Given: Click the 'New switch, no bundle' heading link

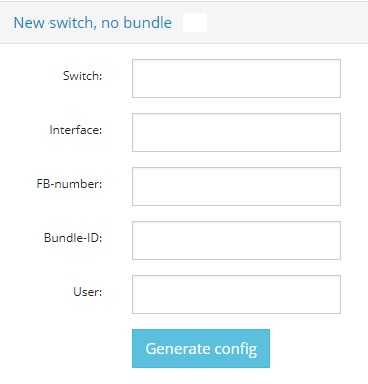Looking at the screenshot, I should [93, 23].
